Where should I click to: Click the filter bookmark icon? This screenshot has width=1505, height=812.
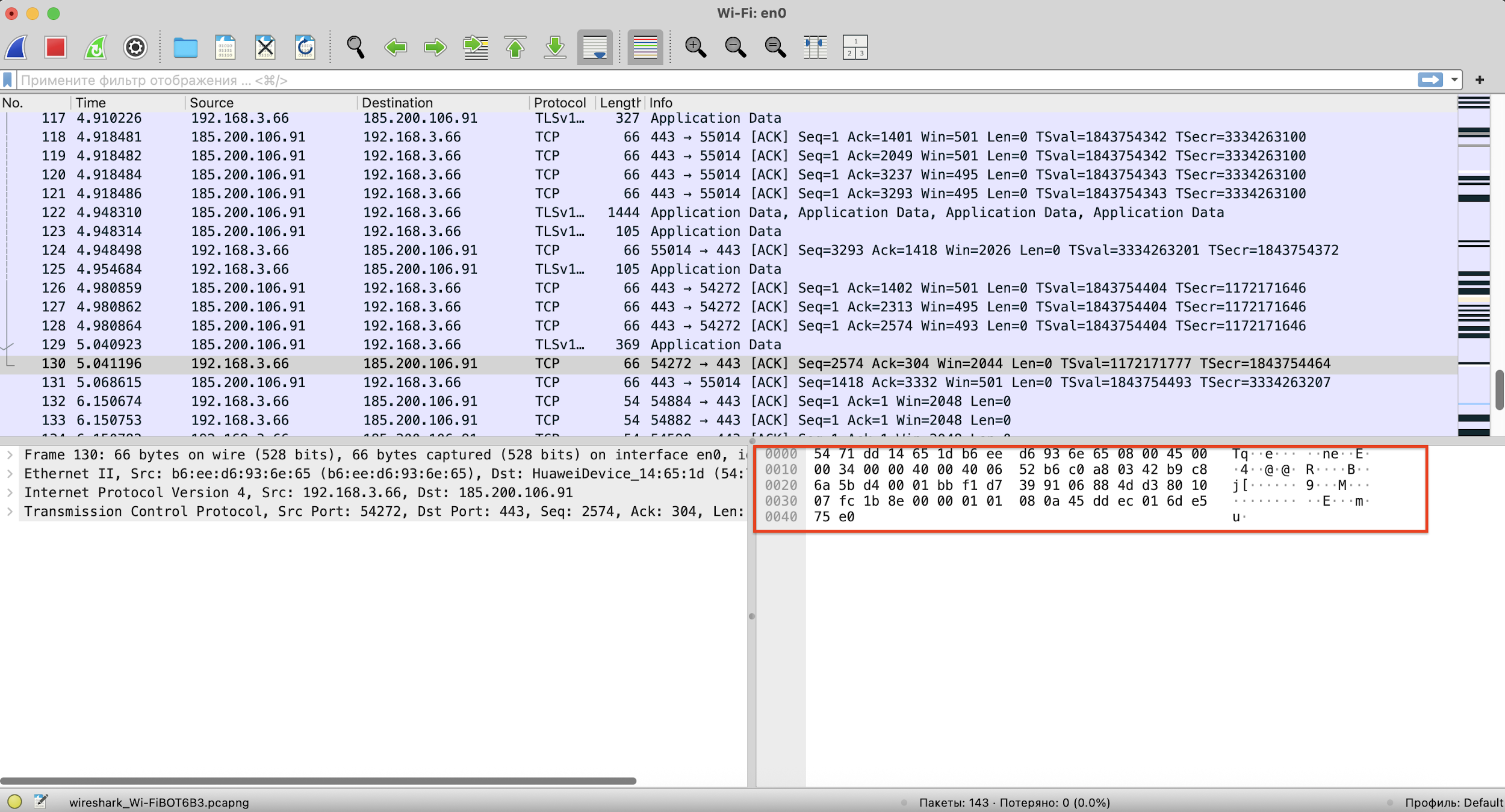tap(8, 80)
